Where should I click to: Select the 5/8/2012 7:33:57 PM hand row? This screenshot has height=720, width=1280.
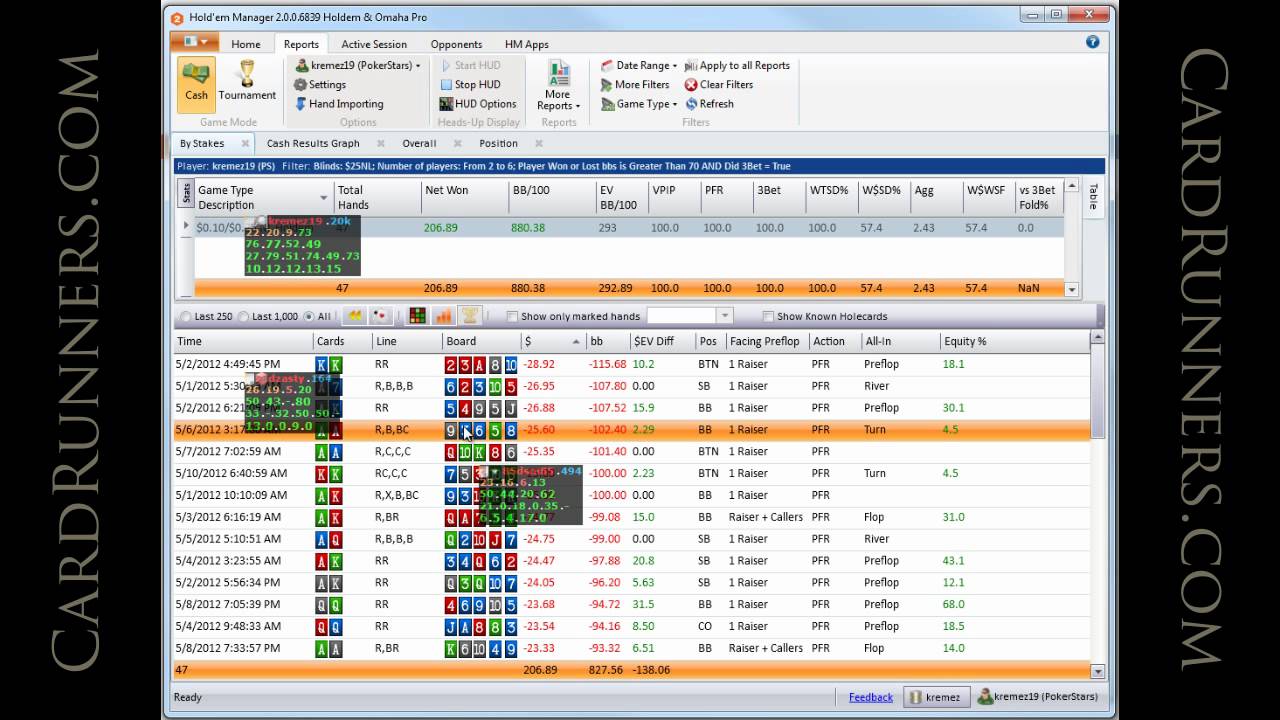(632, 648)
